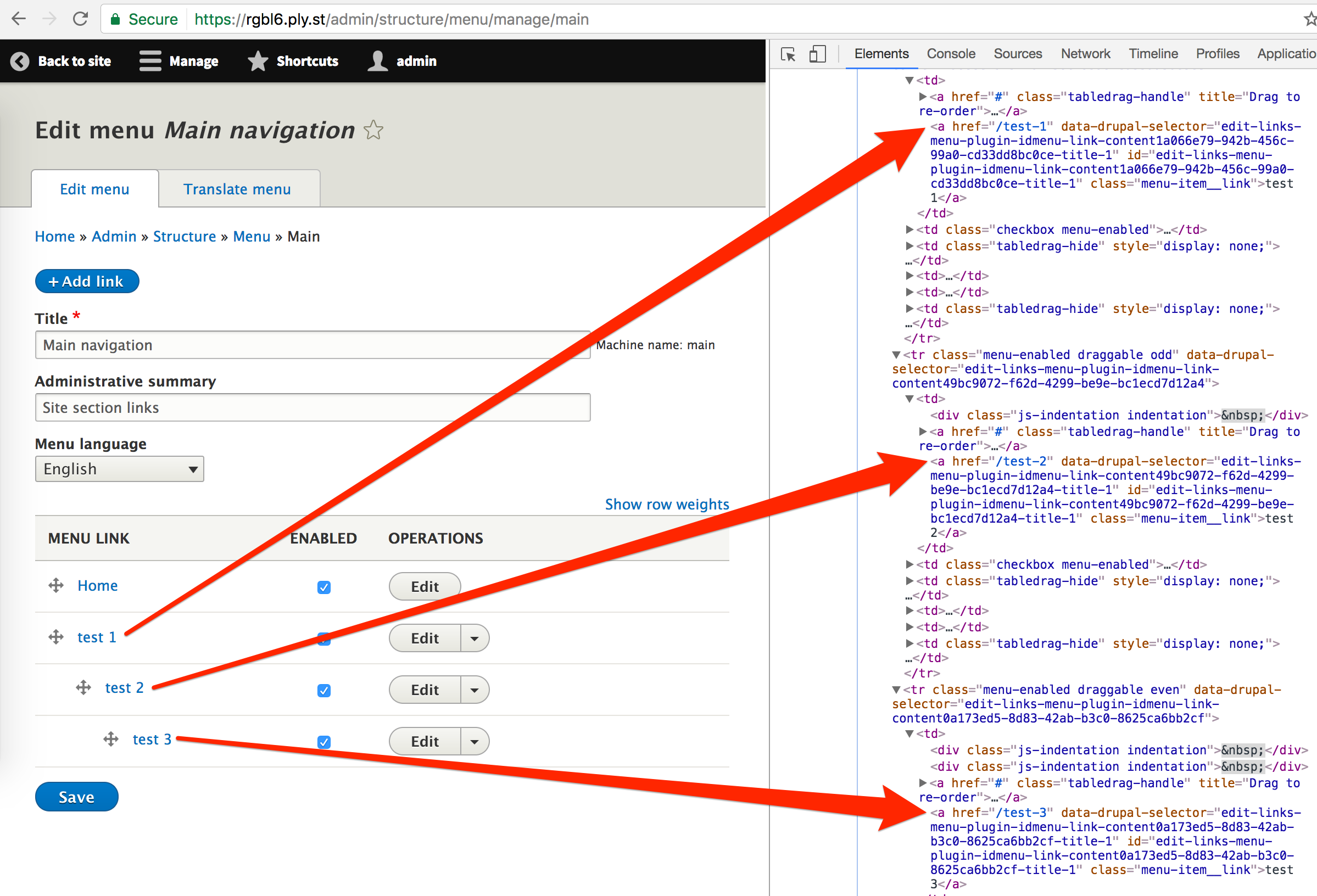Image resolution: width=1317 pixels, height=896 pixels.
Task: Open the Translate menu tab
Action: [x=237, y=189]
